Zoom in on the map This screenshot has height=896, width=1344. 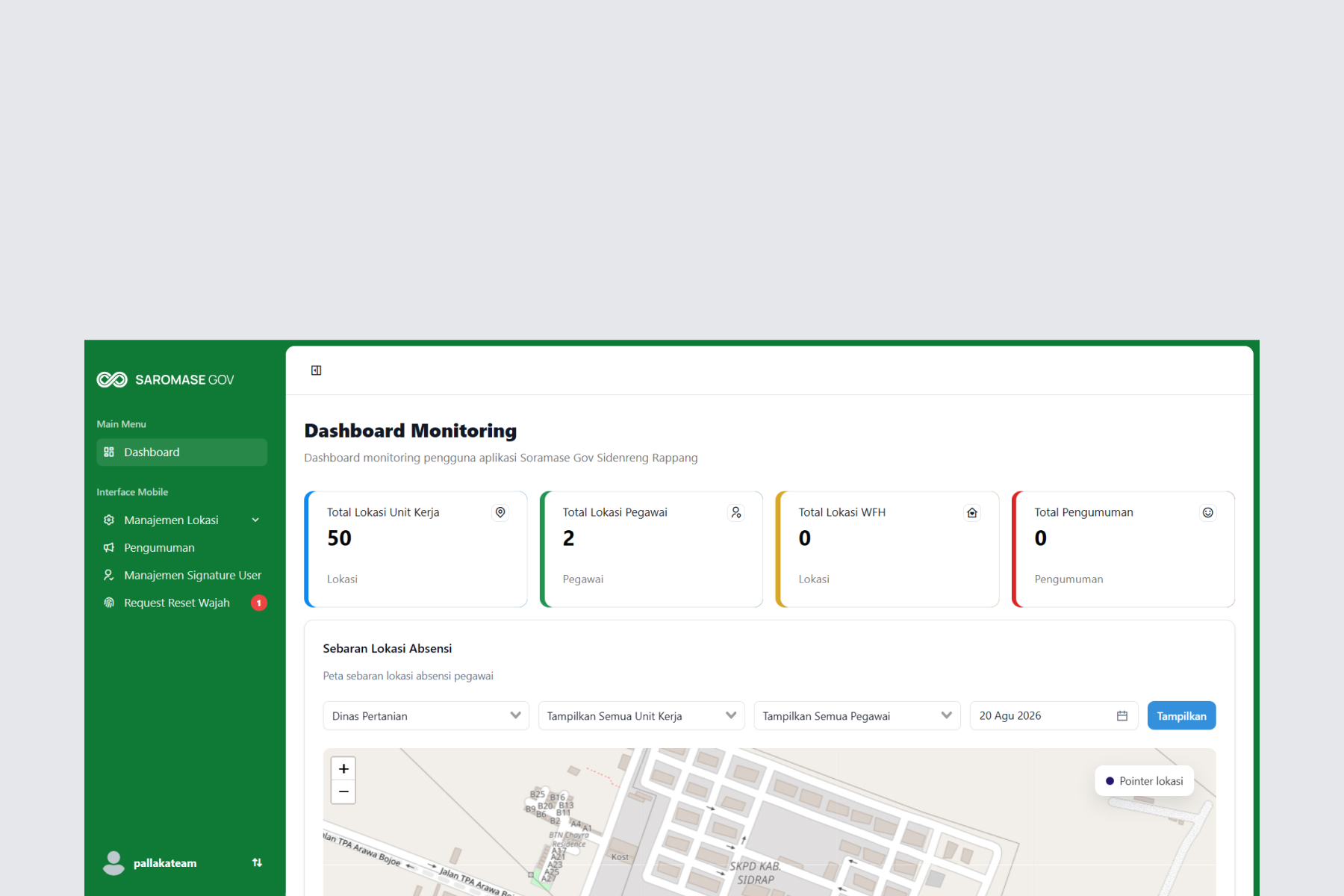[343, 768]
